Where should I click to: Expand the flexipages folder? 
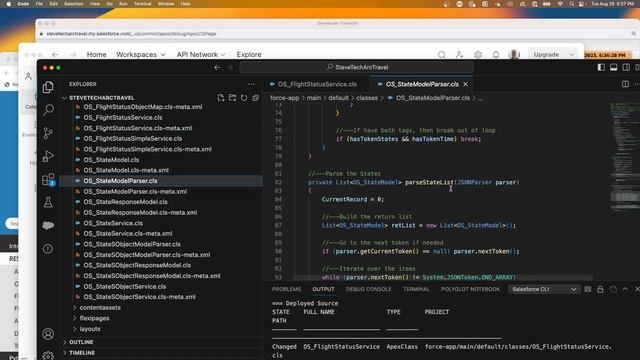pos(94,318)
